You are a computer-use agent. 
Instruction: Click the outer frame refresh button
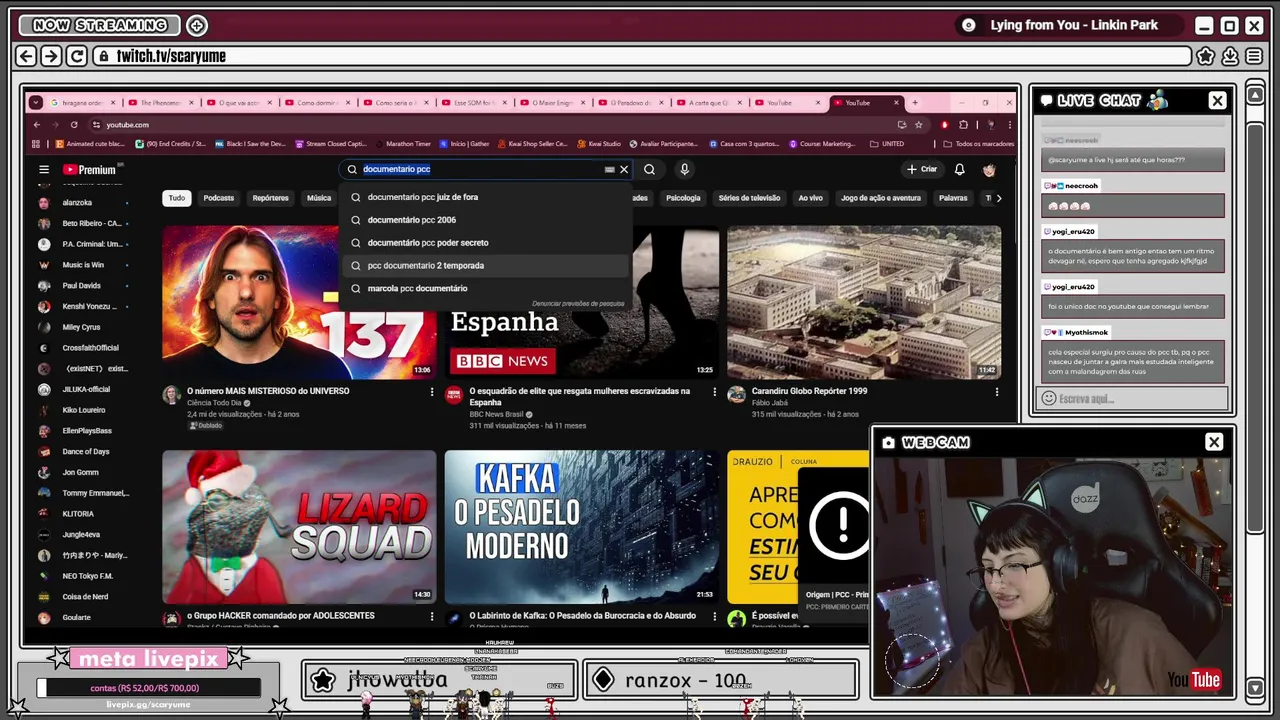coord(76,56)
